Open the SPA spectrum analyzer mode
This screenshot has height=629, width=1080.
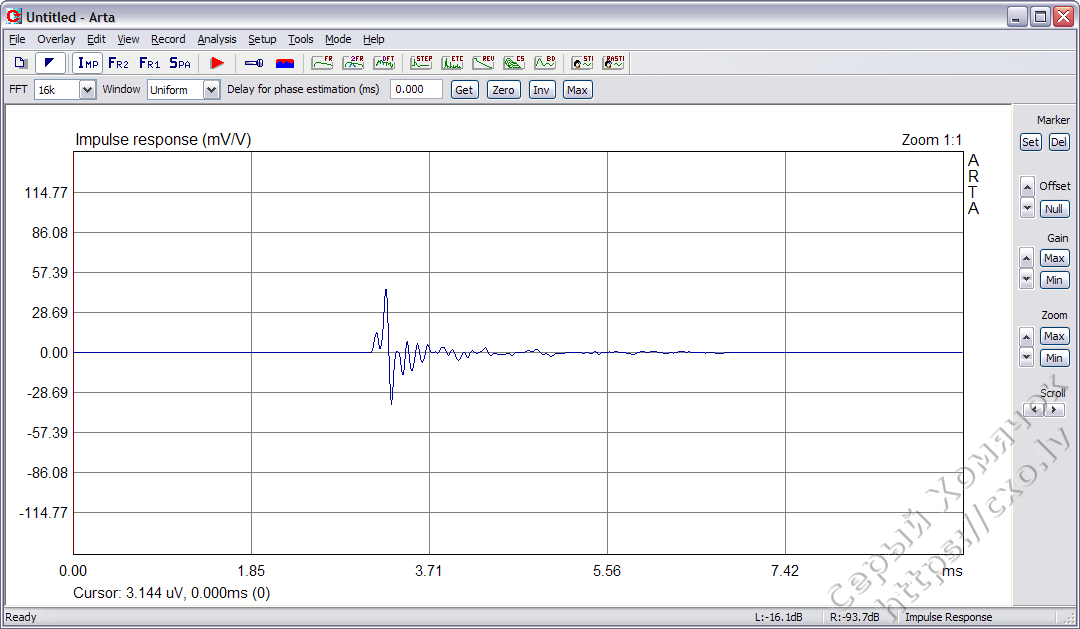pos(180,62)
